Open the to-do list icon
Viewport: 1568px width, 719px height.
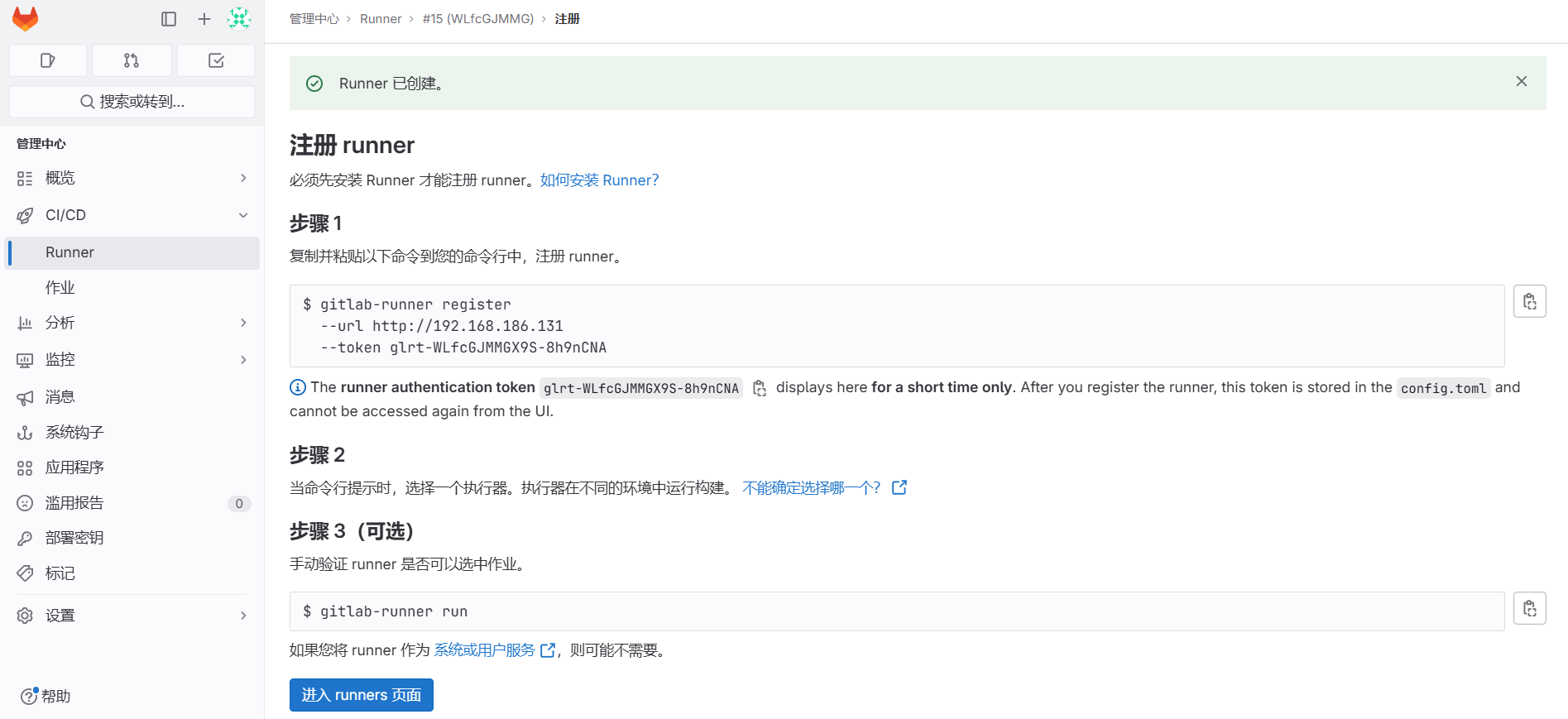(x=216, y=60)
